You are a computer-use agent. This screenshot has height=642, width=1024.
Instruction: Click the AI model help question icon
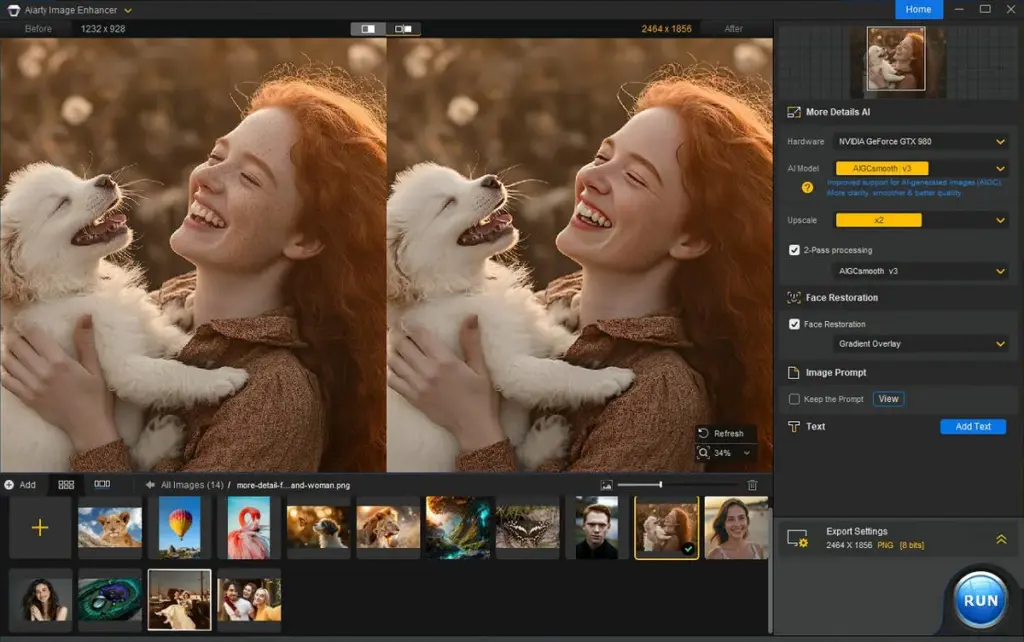[807, 188]
